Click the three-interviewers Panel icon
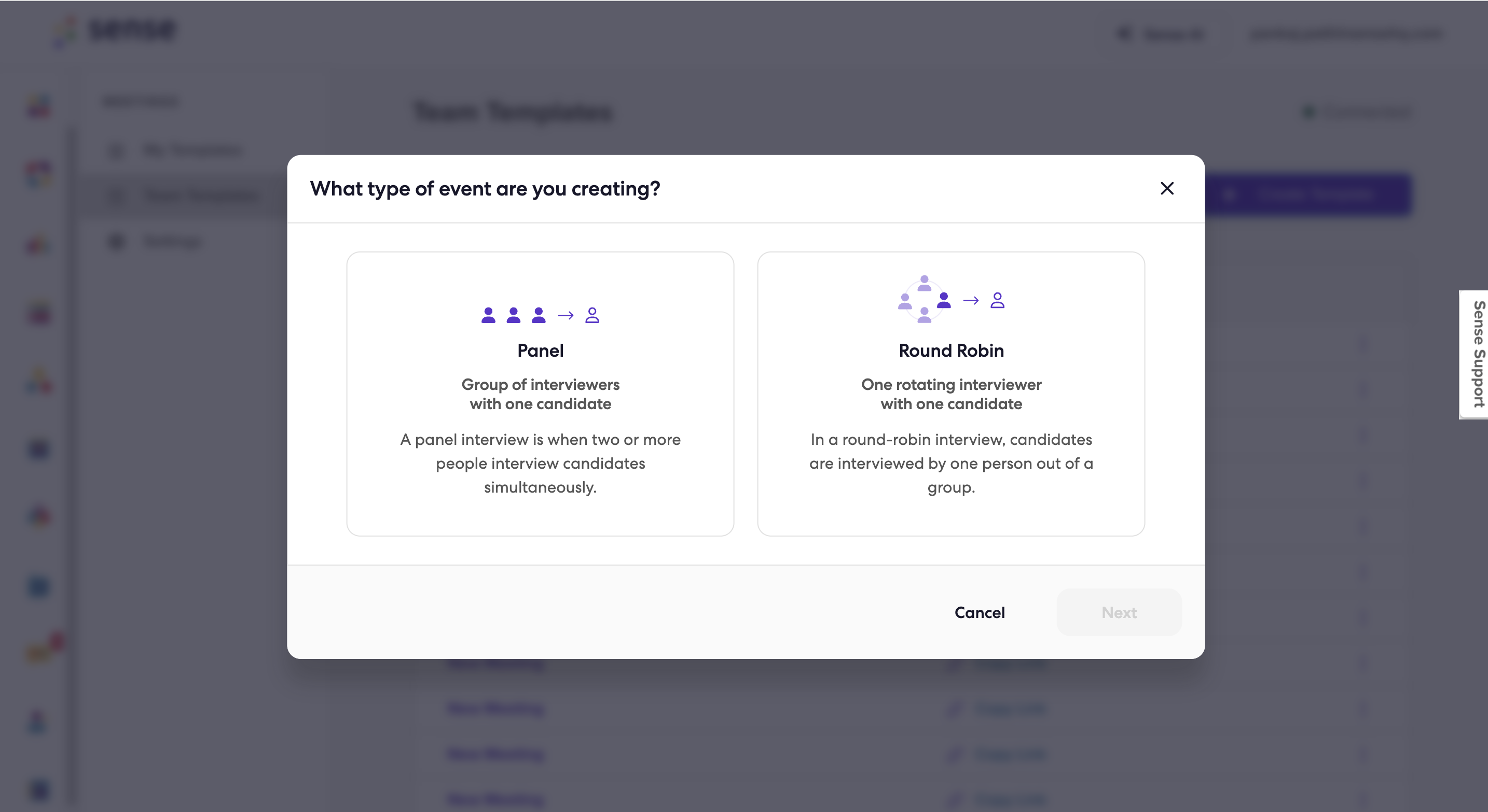 (514, 315)
